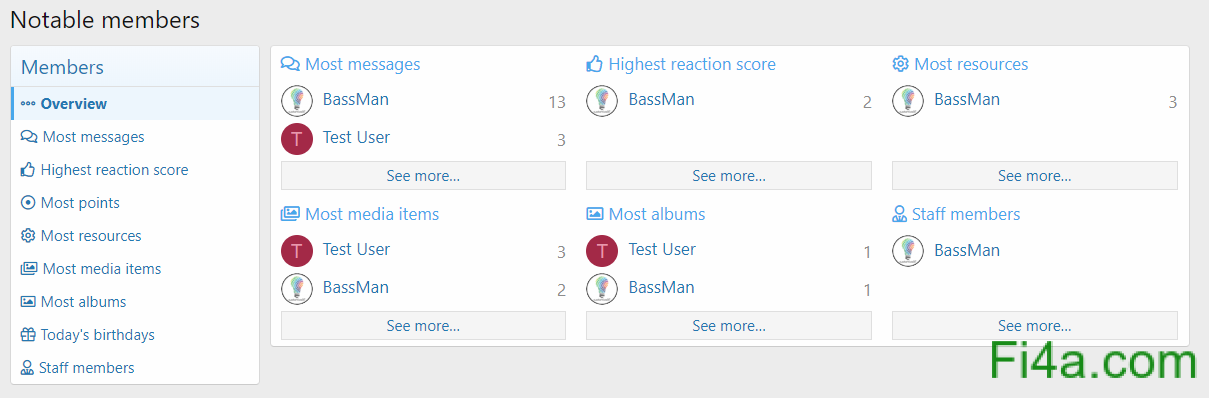This screenshot has width=1209, height=398.
Task: Click Test User avatar under Most albums
Action: [x=602, y=250]
